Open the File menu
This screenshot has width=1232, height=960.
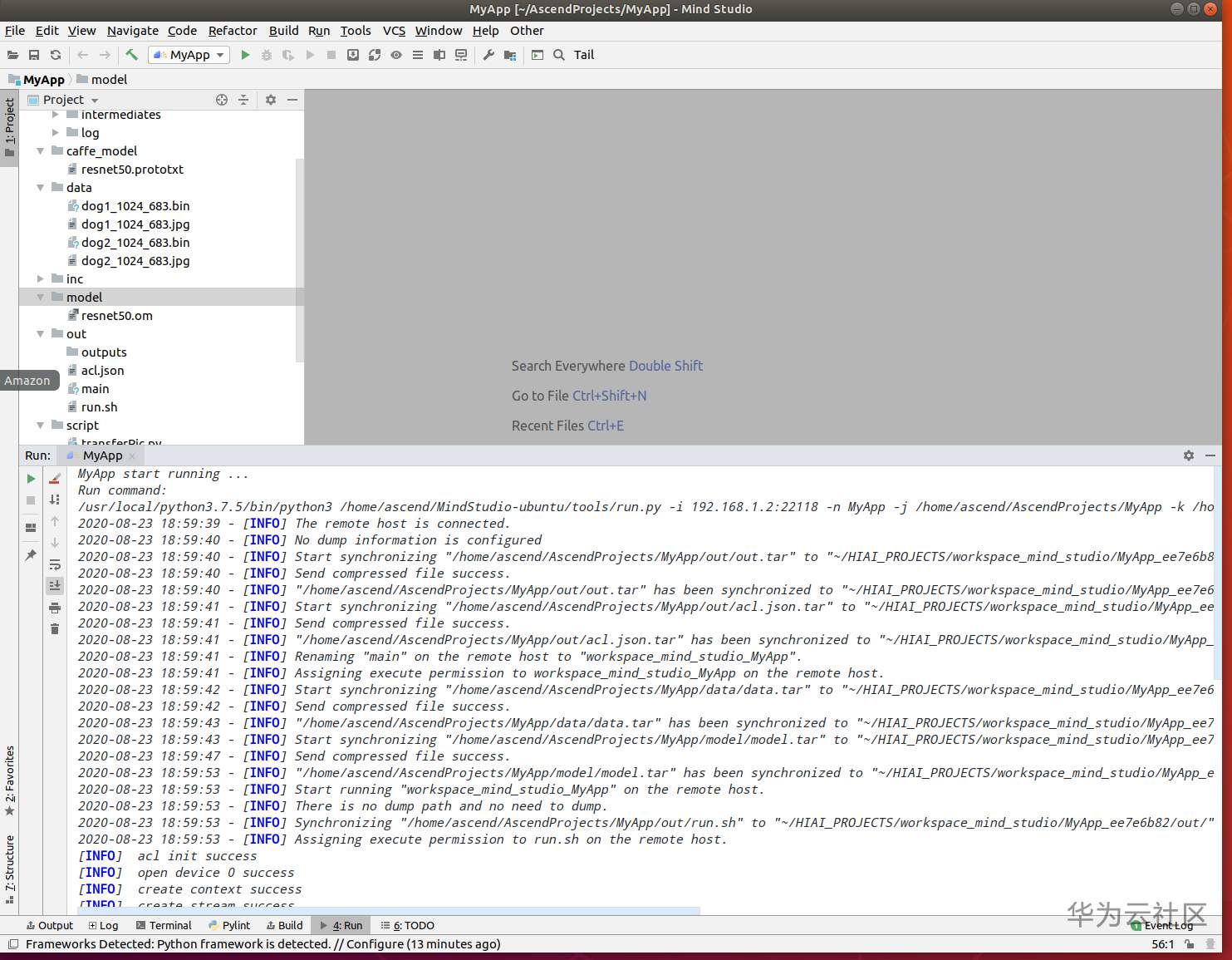(15, 31)
